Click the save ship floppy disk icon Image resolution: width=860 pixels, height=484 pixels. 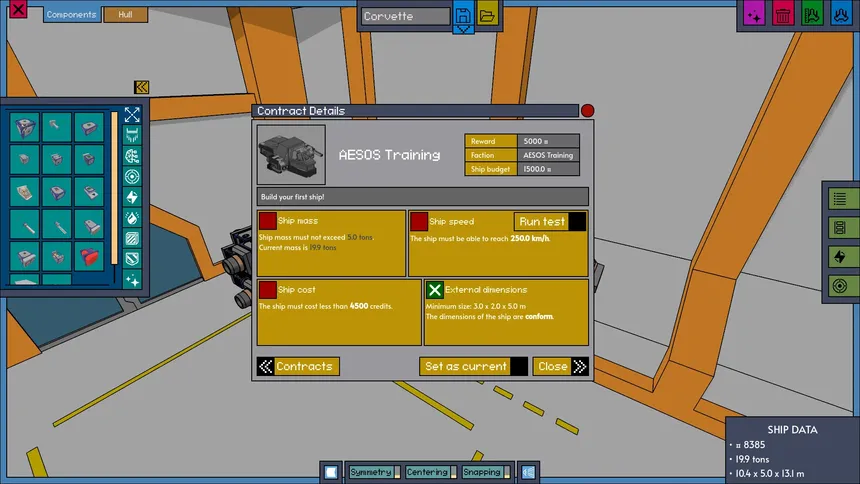(x=463, y=15)
